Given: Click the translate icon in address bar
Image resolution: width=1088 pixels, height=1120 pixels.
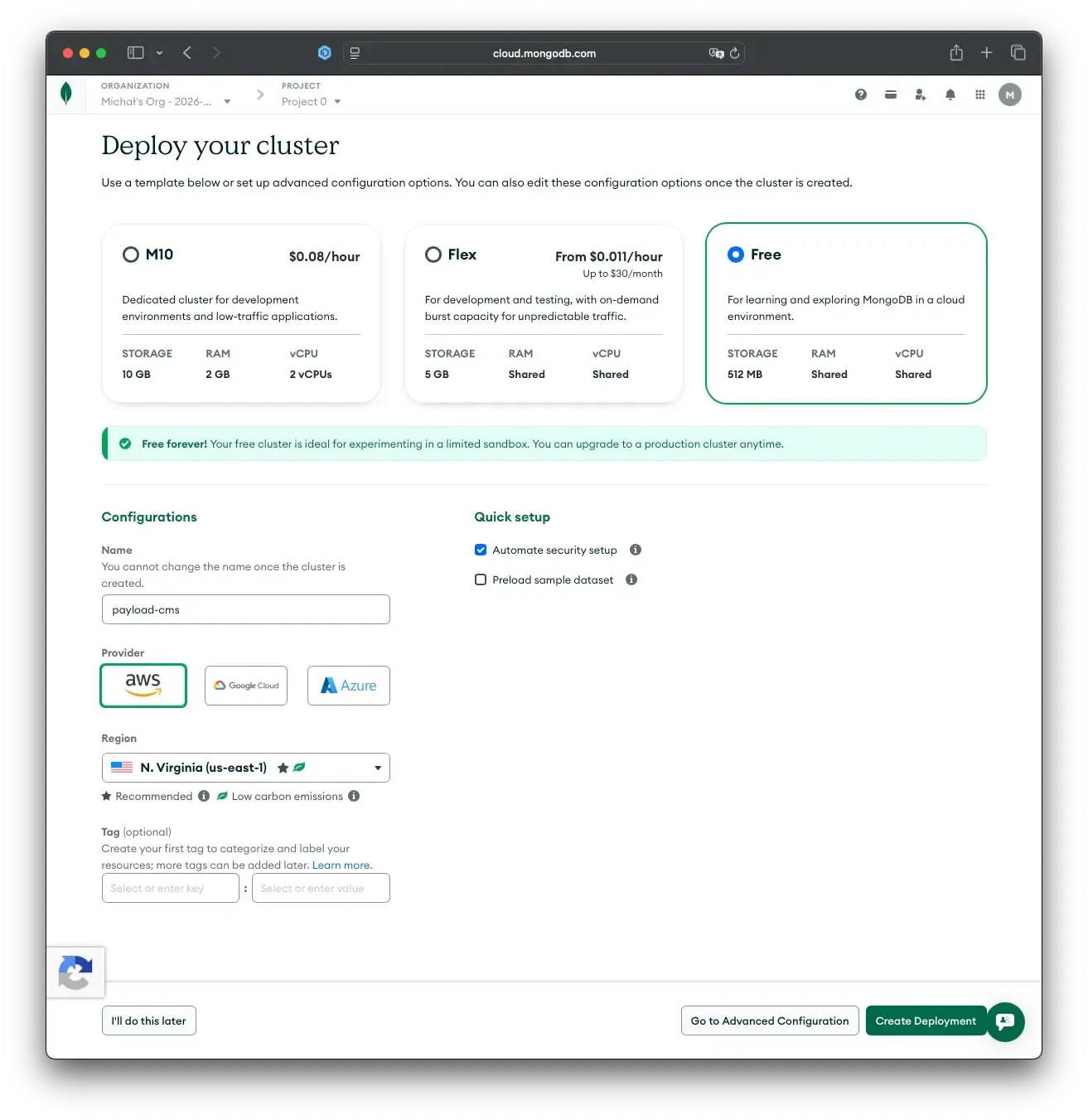Looking at the screenshot, I should (717, 53).
